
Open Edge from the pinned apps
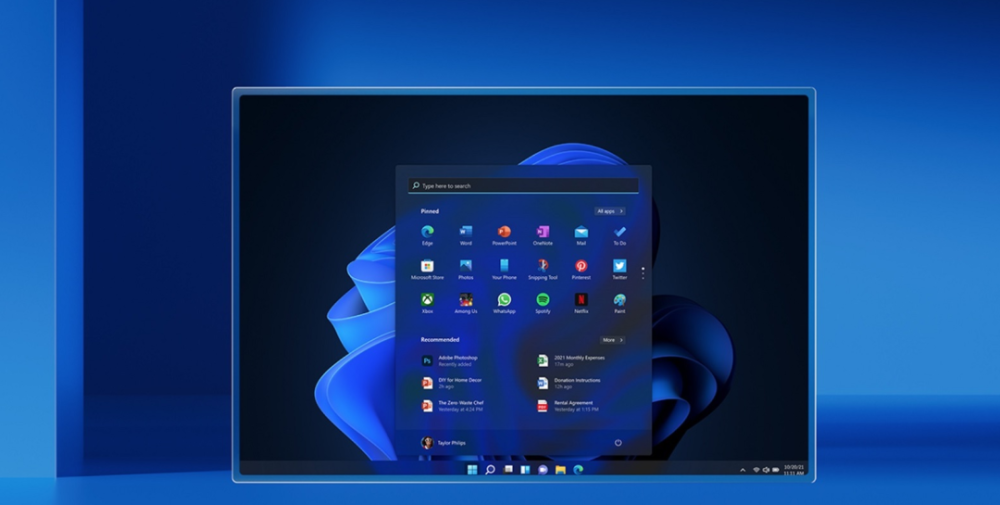point(427,235)
